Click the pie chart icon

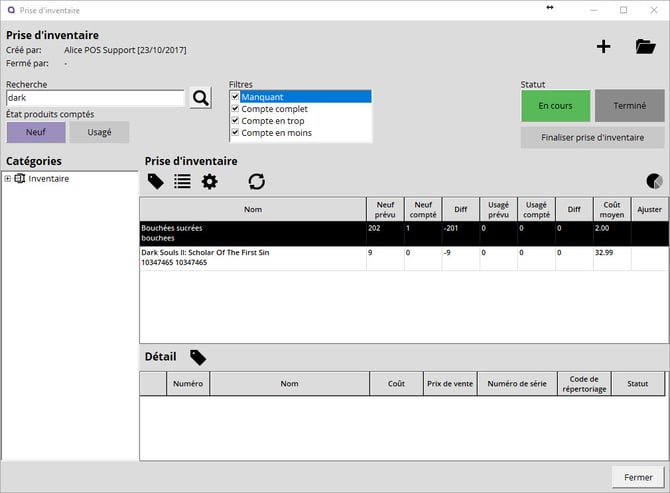654,181
